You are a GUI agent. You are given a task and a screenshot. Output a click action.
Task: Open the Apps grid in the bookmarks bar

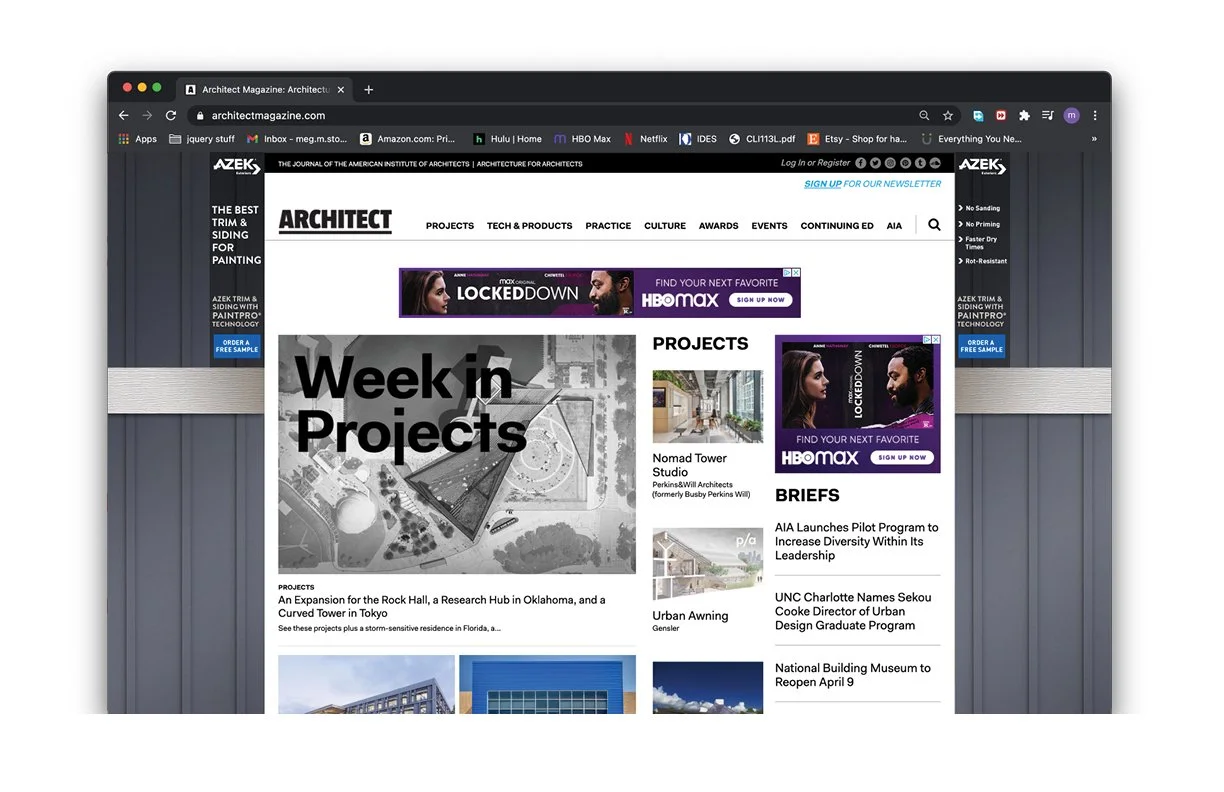tap(138, 139)
